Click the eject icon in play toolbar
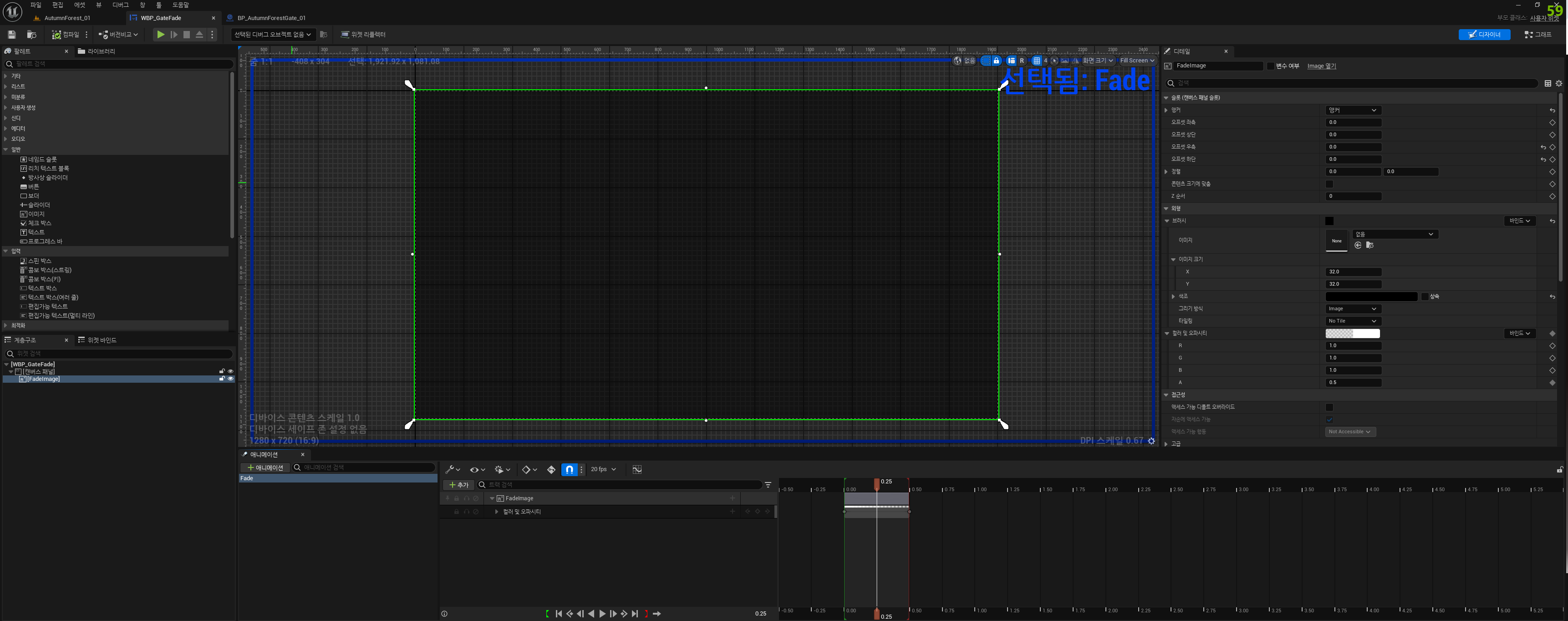This screenshot has height=621, width=1568. click(x=199, y=35)
